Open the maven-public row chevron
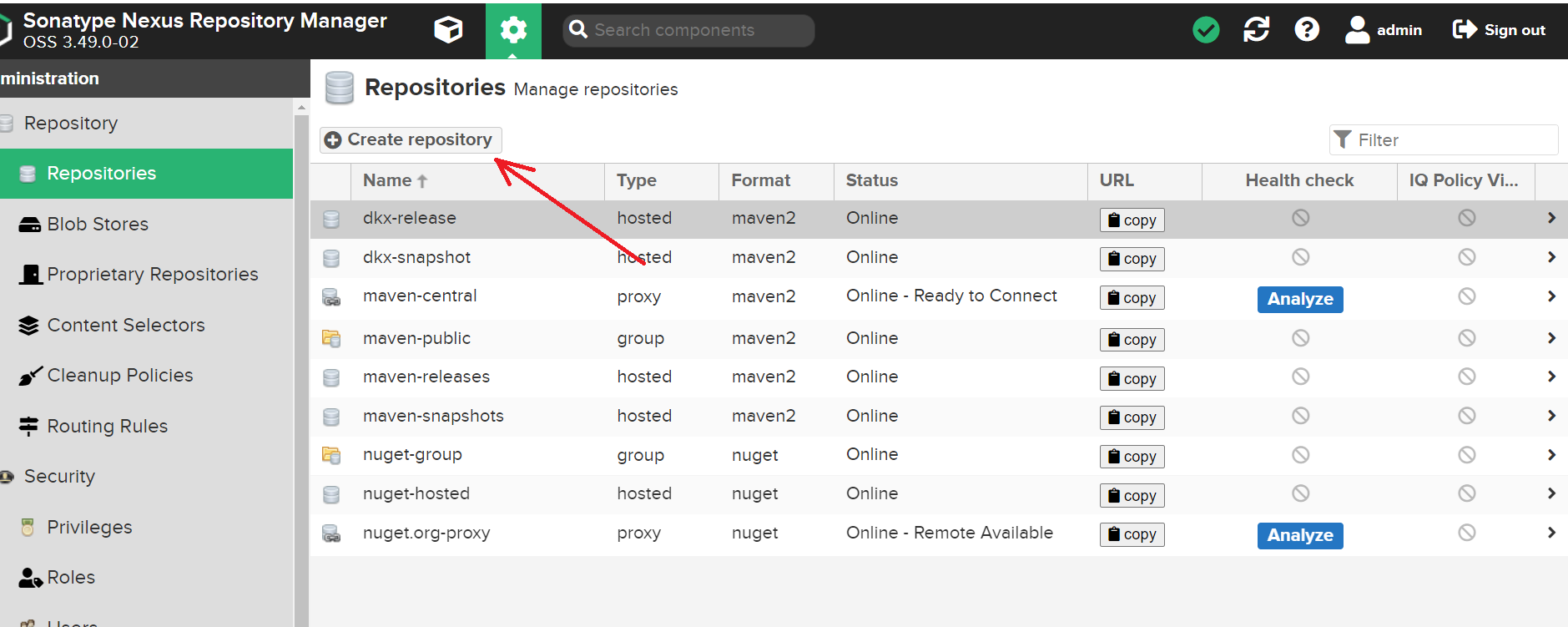 click(x=1551, y=338)
